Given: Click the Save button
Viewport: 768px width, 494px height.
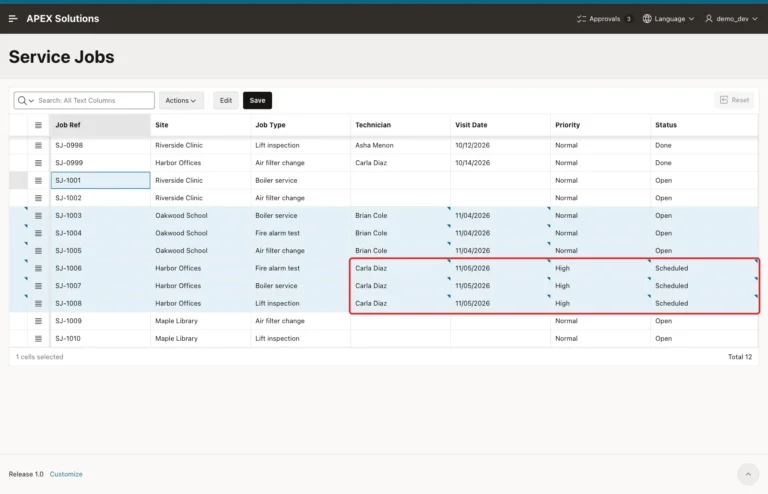Looking at the screenshot, I should pos(257,100).
